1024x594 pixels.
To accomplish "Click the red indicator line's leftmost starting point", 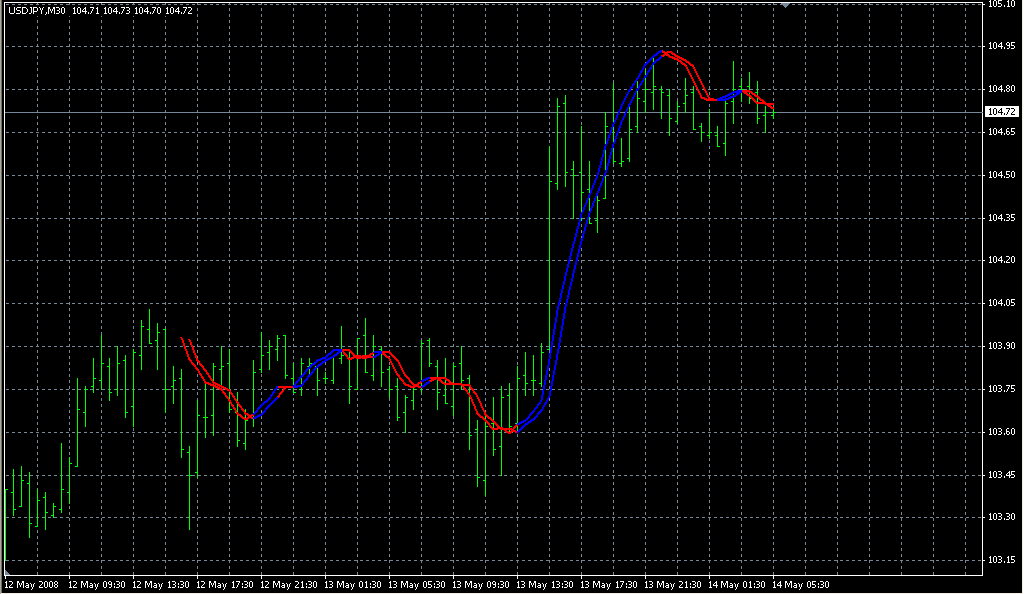I will (x=182, y=340).
